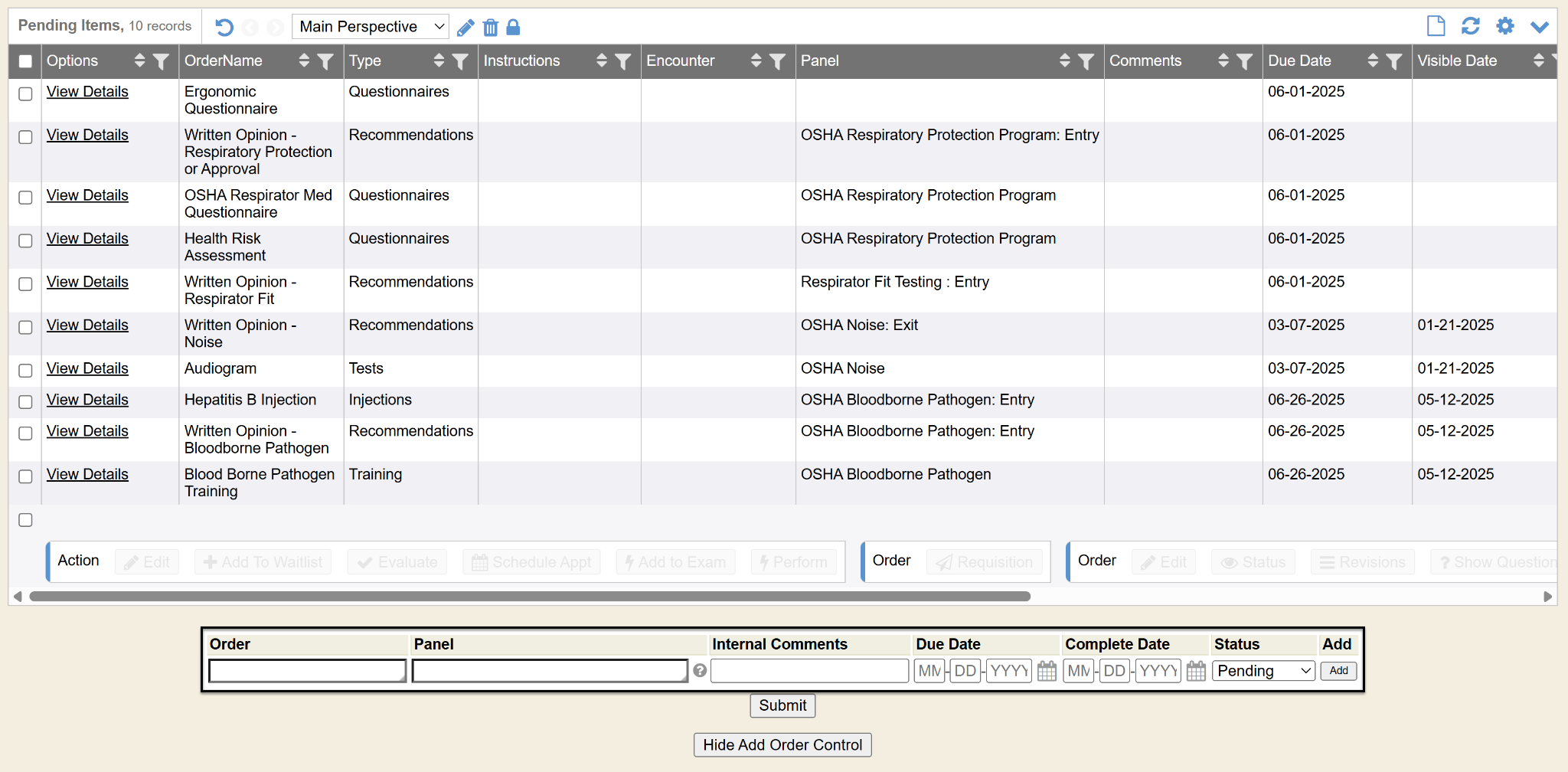This screenshot has width=1568, height=772.
Task: Click the Hide Add Order Control button
Action: tap(782, 745)
